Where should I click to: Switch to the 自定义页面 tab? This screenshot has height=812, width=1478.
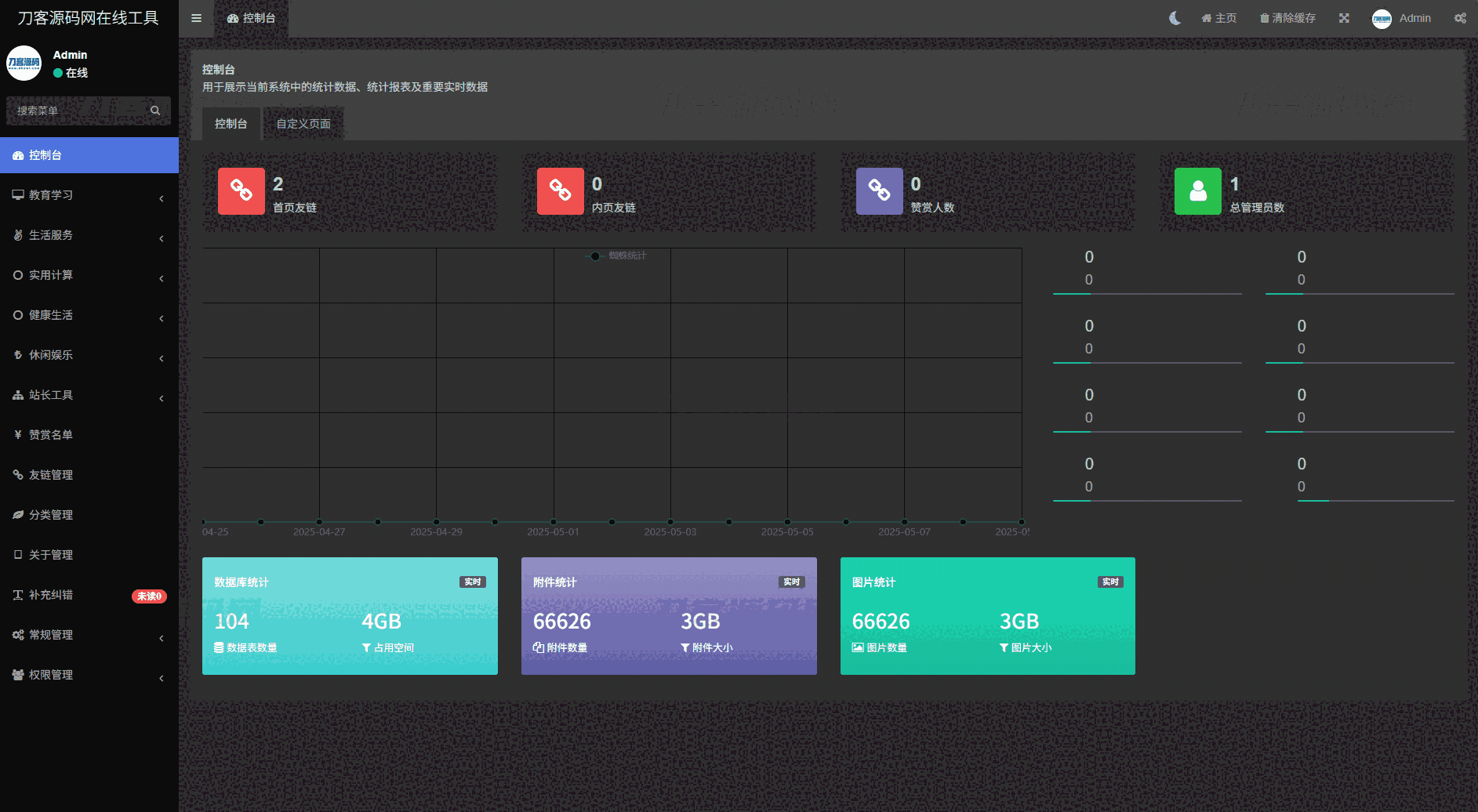coord(303,124)
